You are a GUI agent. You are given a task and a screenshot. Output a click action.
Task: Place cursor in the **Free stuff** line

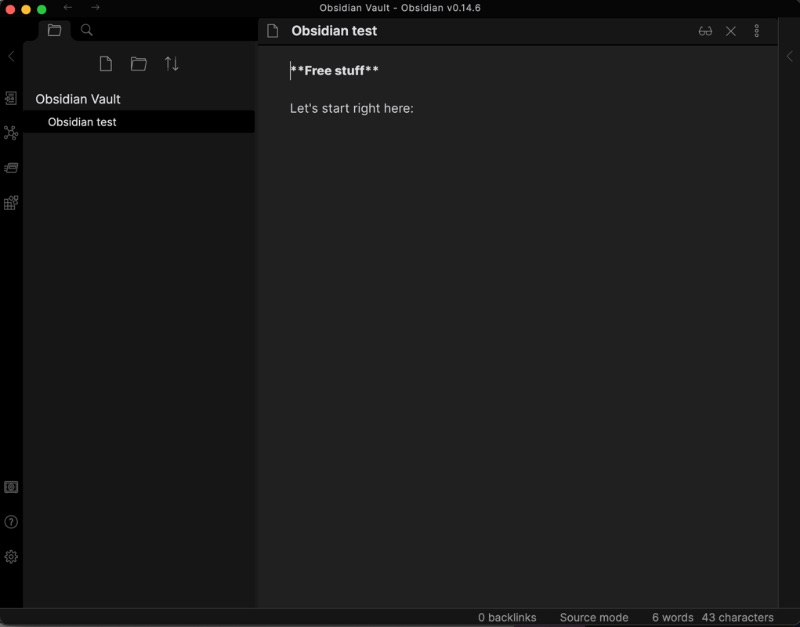coord(334,70)
